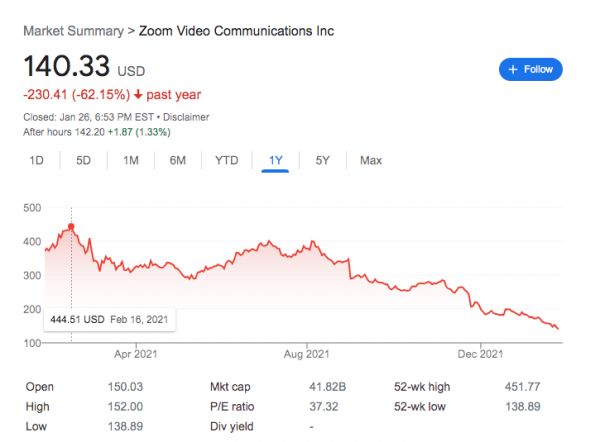Select the 5D time range tab
The height and width of the screenshot is (442, 600).
(x=84, y=160)
